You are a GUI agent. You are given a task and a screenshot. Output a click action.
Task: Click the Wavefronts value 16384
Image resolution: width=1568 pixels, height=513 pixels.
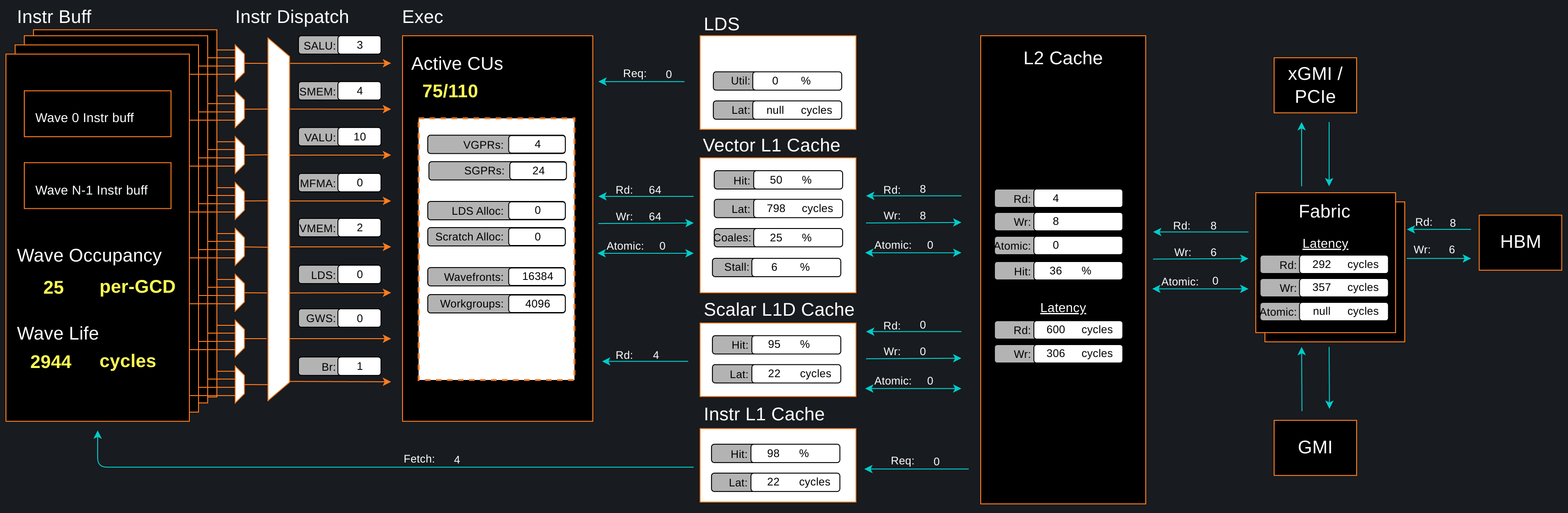pos(537,277)
